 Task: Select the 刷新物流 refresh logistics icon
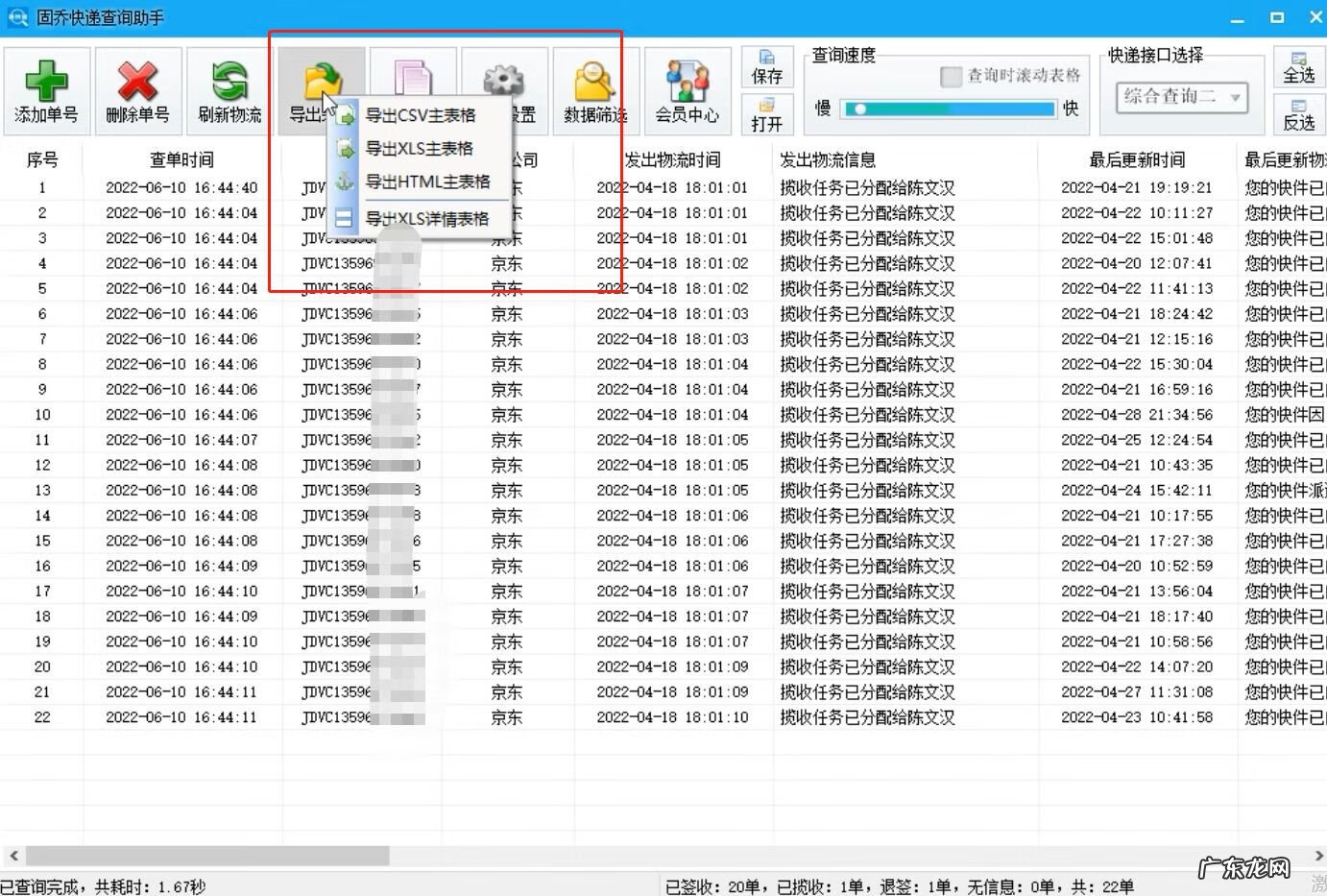click(x=228, y=91)
